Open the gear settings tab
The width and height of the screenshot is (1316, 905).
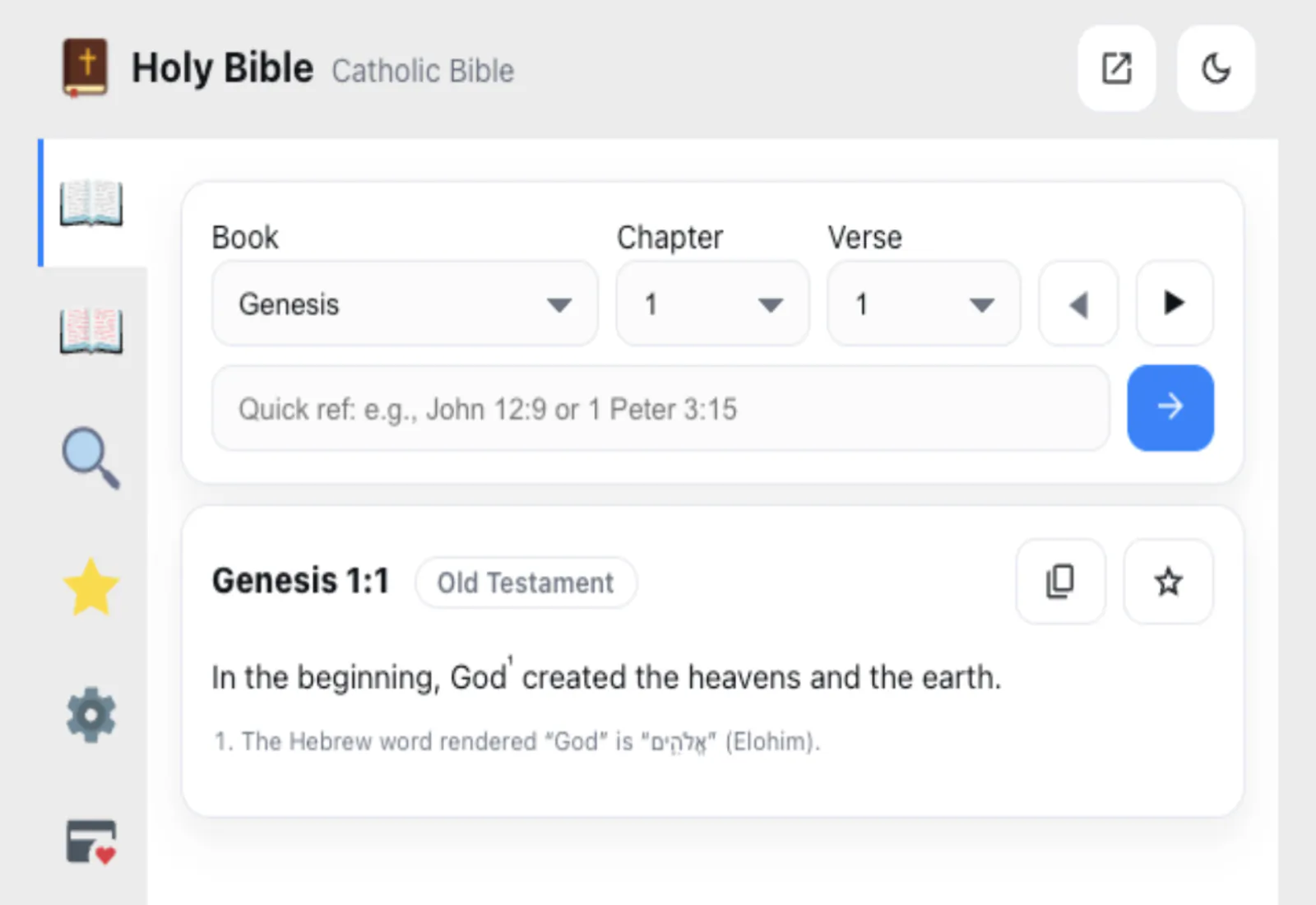(91, 715)
